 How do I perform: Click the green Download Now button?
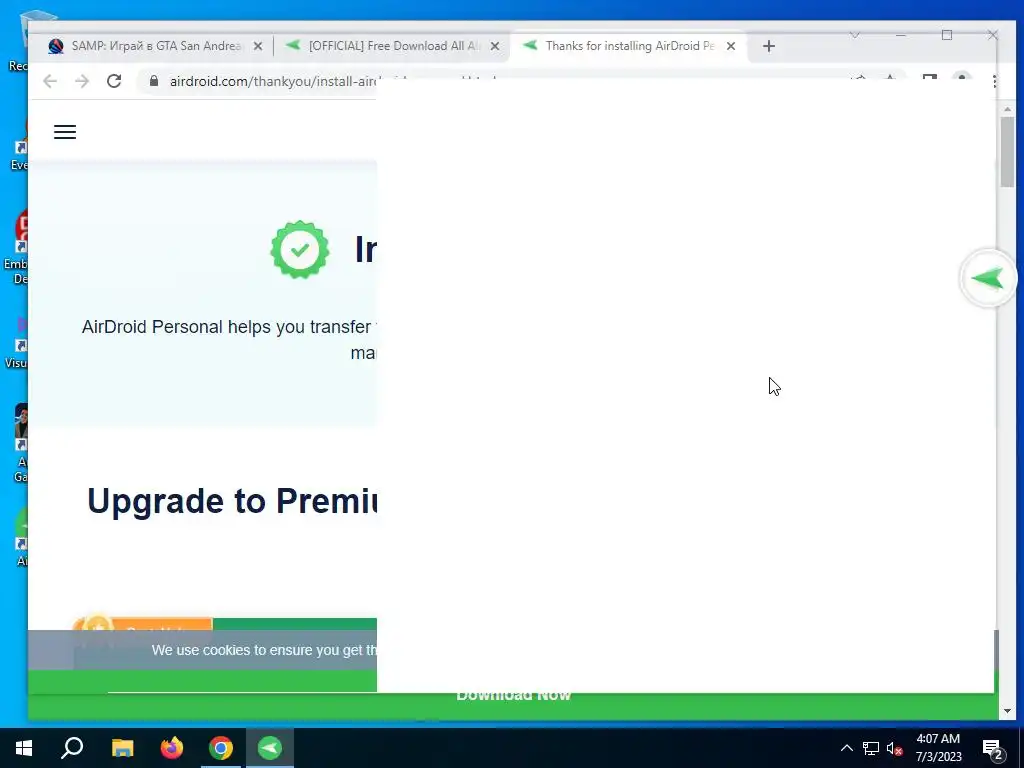[513, 696]
